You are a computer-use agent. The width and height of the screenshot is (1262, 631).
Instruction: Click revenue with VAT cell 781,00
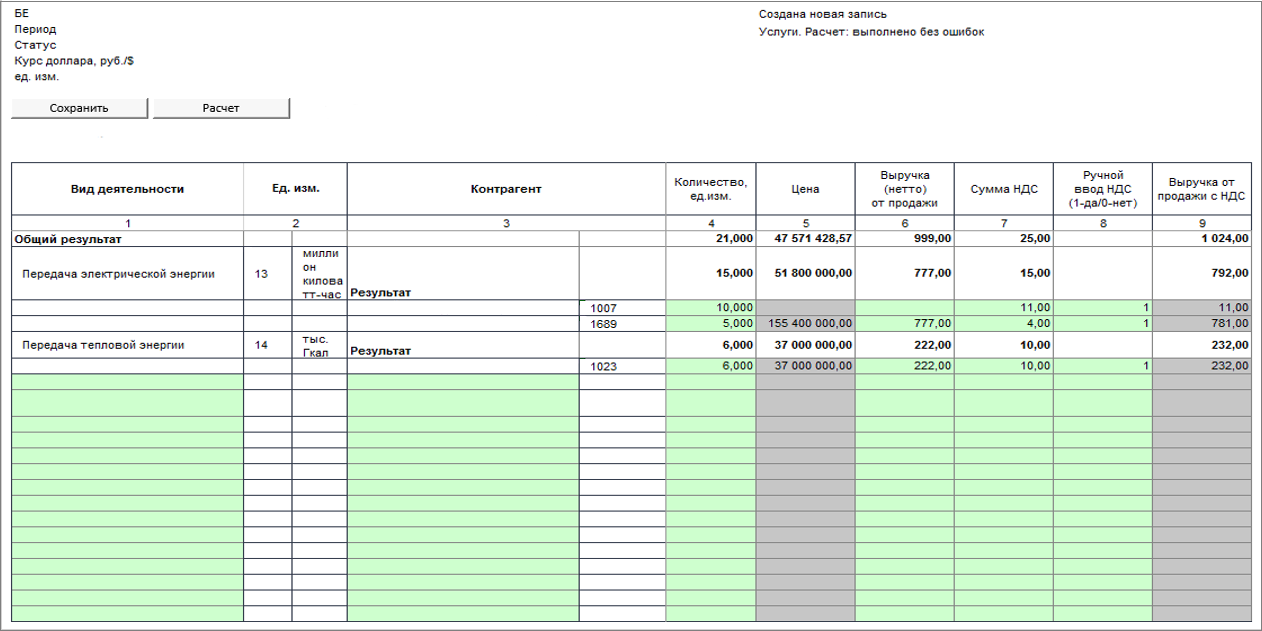click(1201, 324)
